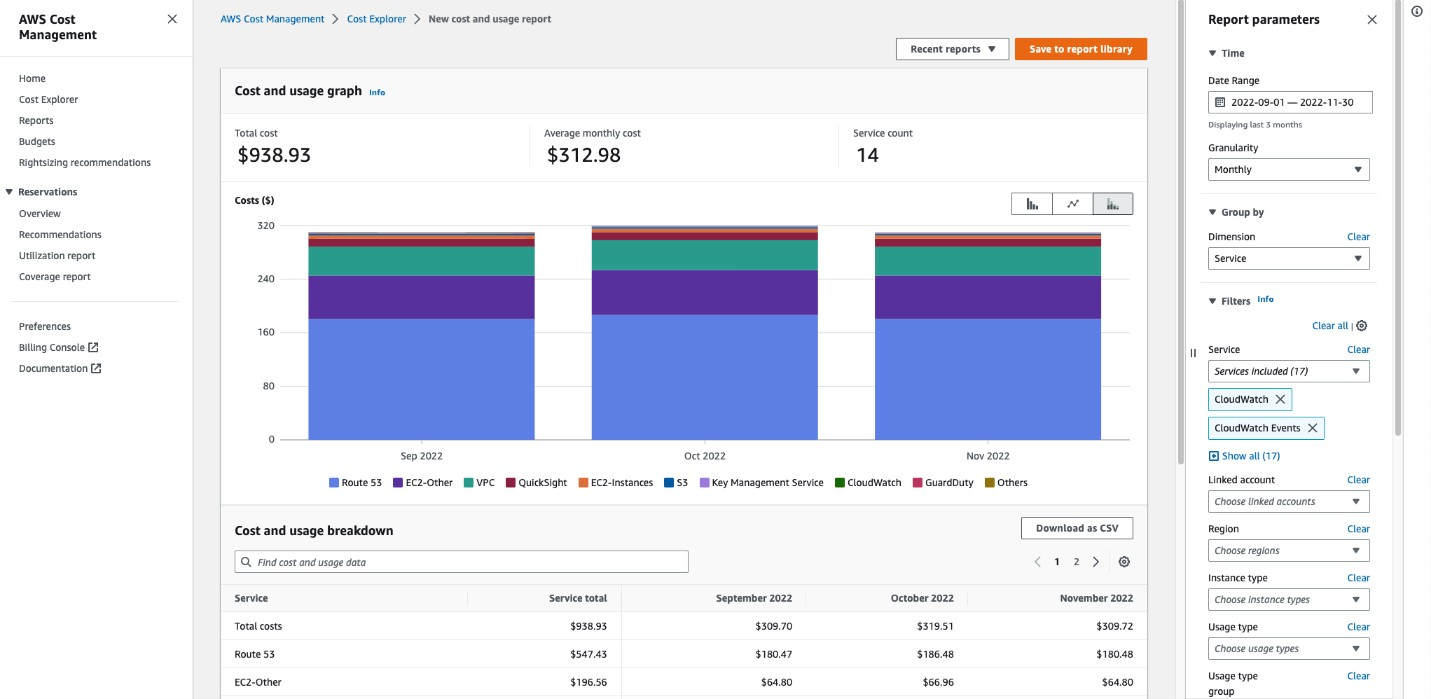Select the stacked bar chart view icon
The height and width of the screenshot is (699, 1431).
pyautogui.click(x=1113, y=203)
